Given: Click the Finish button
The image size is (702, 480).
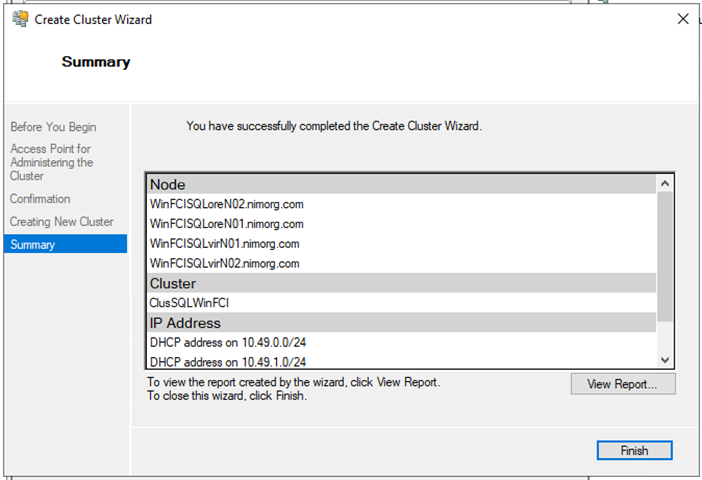Looking at the screenshot, I should tap(634, 450).
